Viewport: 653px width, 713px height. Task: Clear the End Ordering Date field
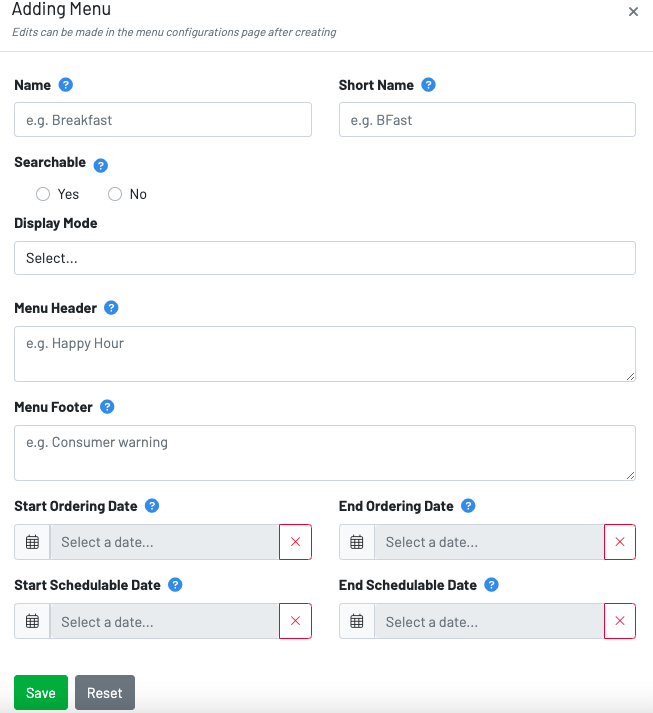pyautogui.click(x=619, y=542)
